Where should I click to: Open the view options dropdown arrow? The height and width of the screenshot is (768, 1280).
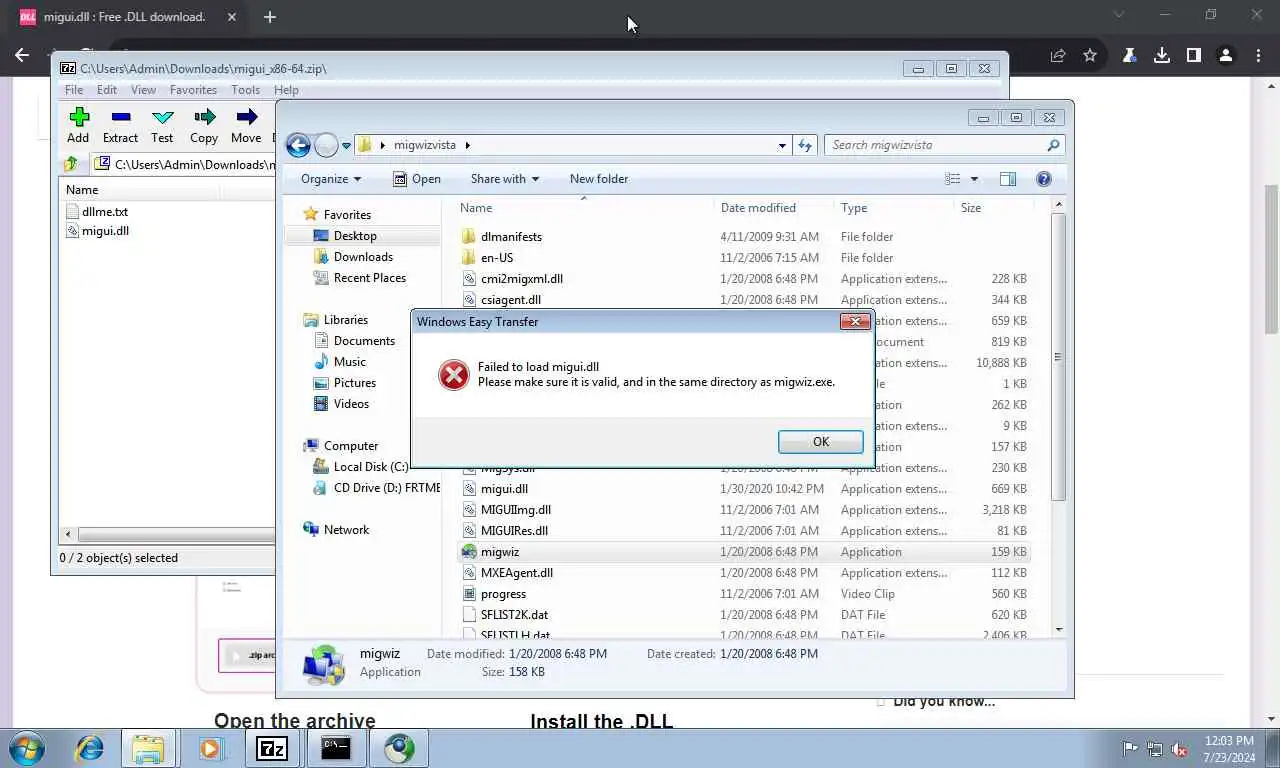tap(975, 179)
